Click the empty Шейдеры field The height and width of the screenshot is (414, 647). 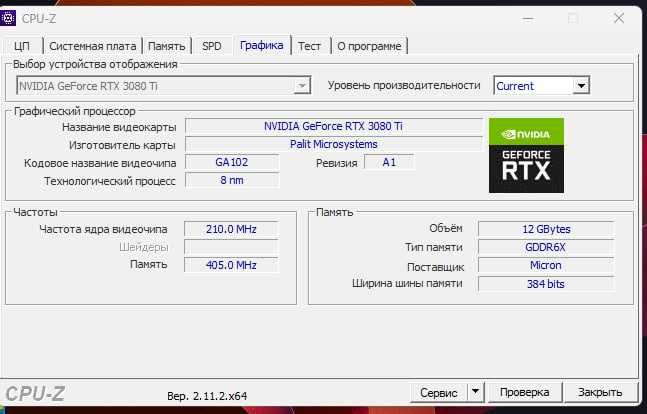[x=231, y=247]
